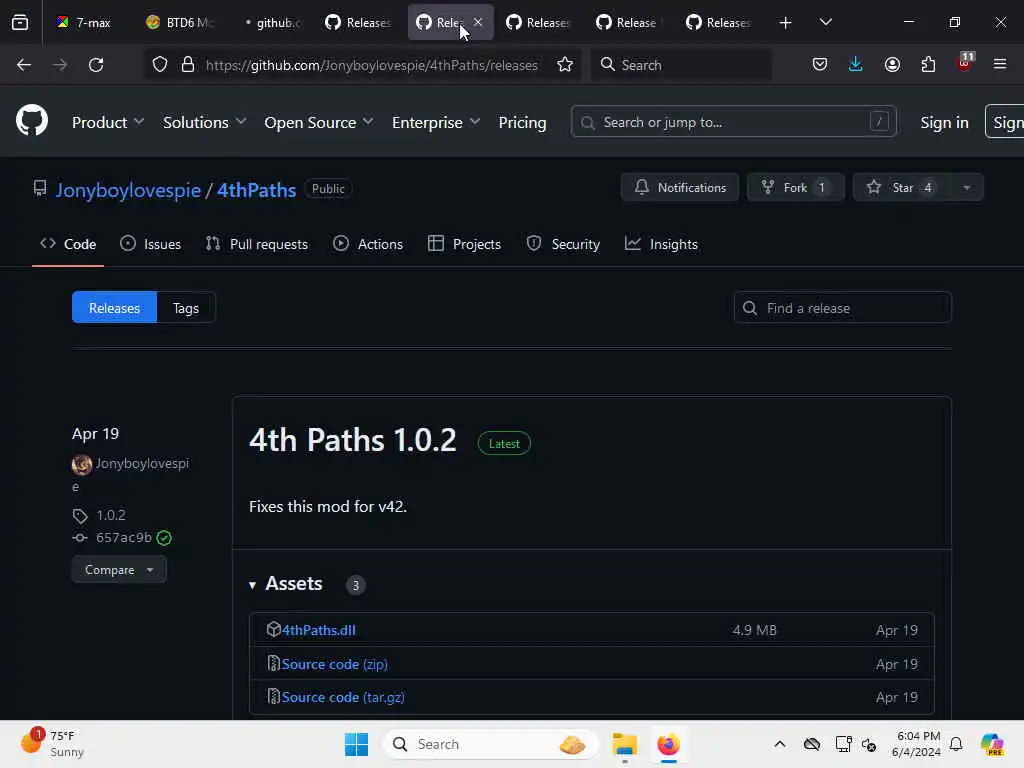The width and height of the screenshot is (1024, 768).
Task: Open the Firefox hamburger menu
Action: 1000,64
